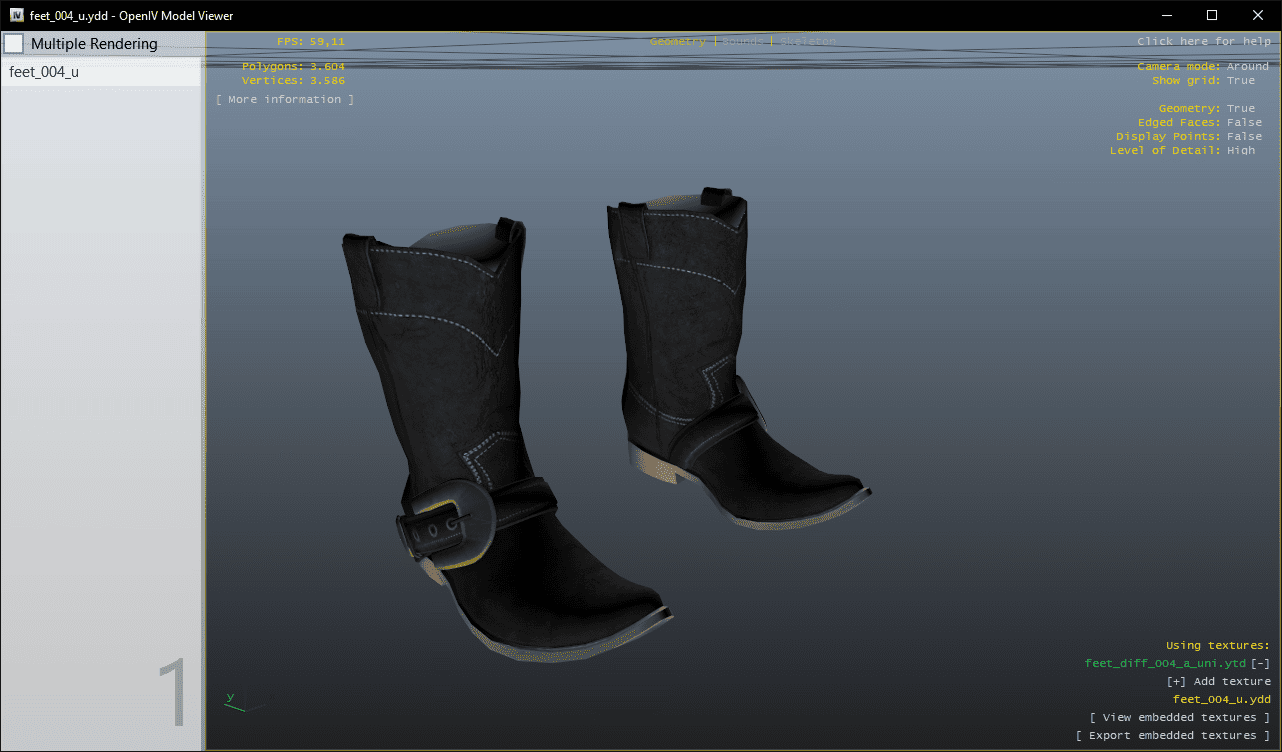Click View embedded textures
1282x752 pixels.
(x=1179, y=718)
